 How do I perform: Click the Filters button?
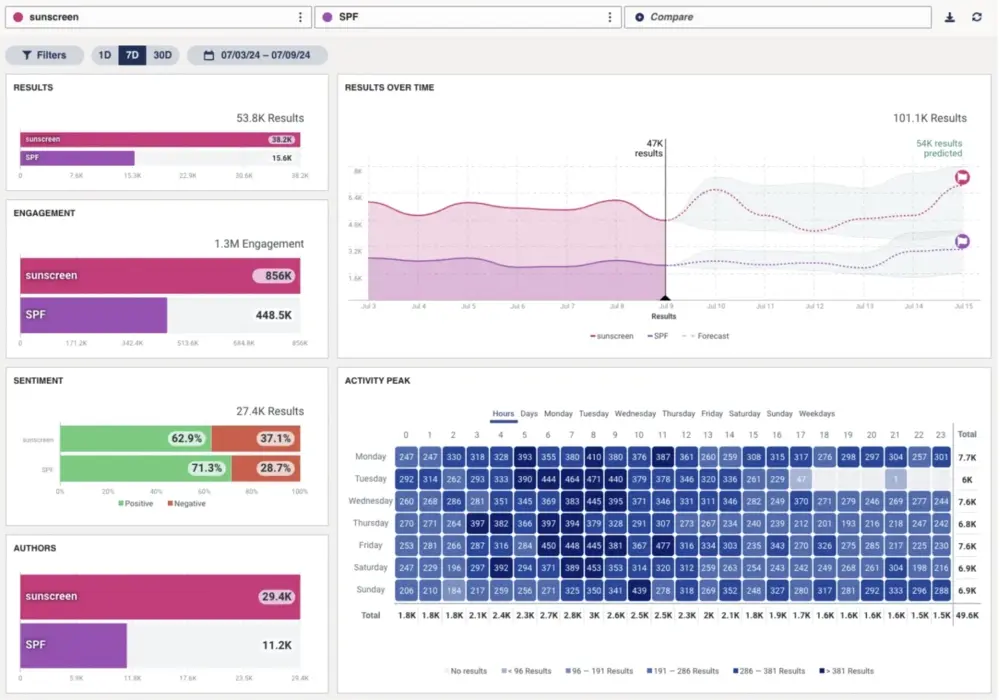(x=44, y=55)
